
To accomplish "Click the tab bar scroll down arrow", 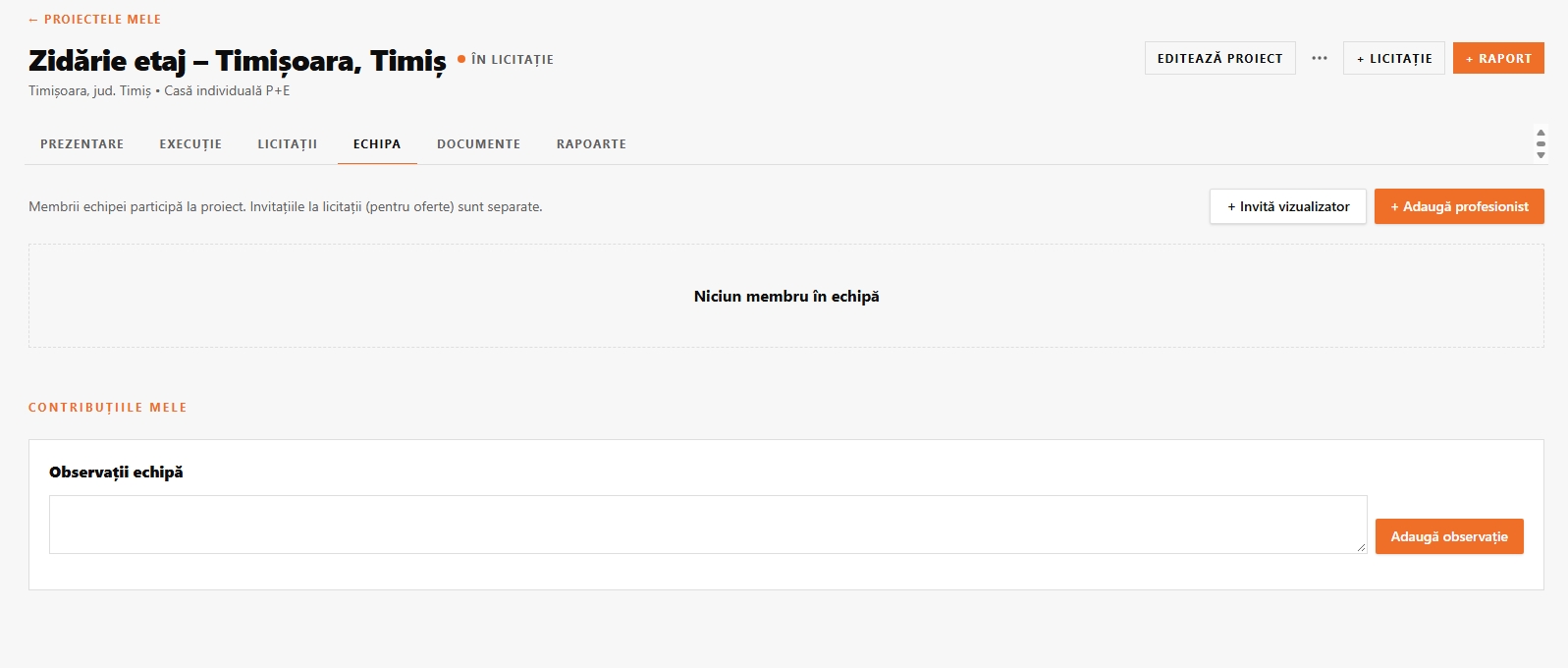I will pos(1541,155).
